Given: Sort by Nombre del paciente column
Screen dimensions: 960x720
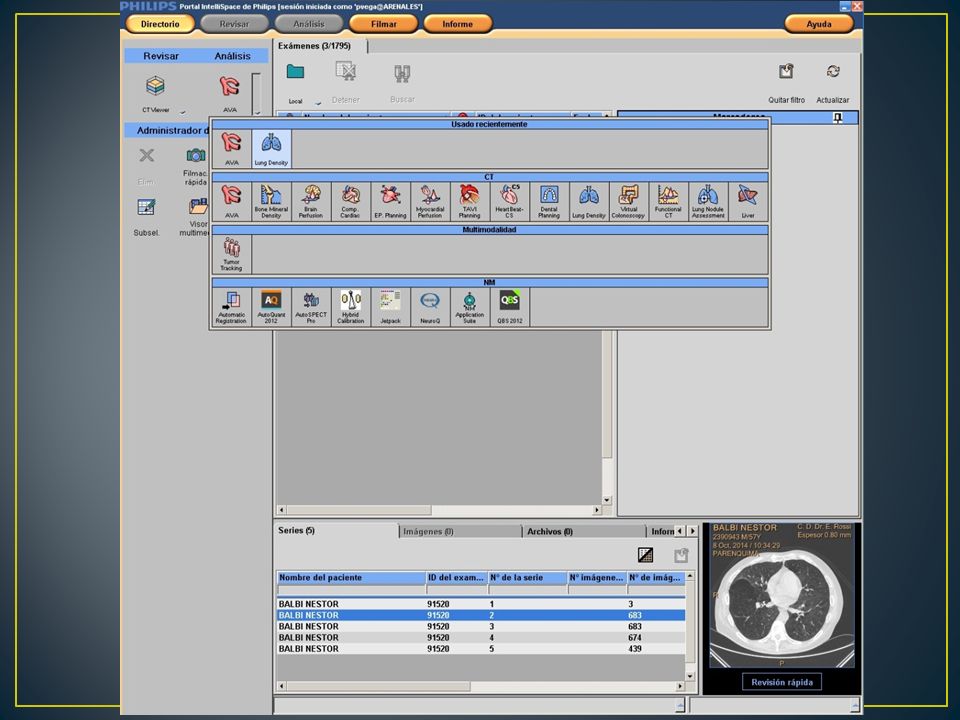Looking at the screenshot, I should click(x=351, y=577).
